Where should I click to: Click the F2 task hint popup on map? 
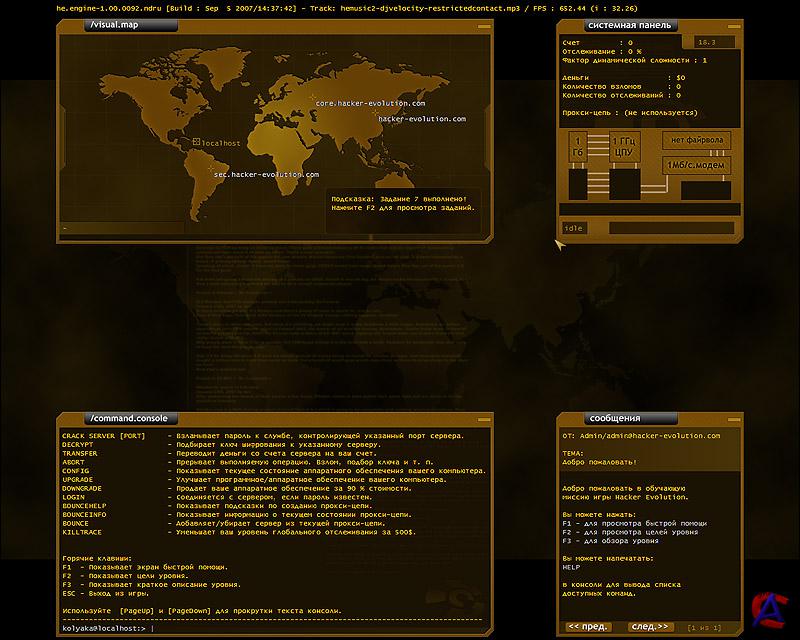[405, 202]
